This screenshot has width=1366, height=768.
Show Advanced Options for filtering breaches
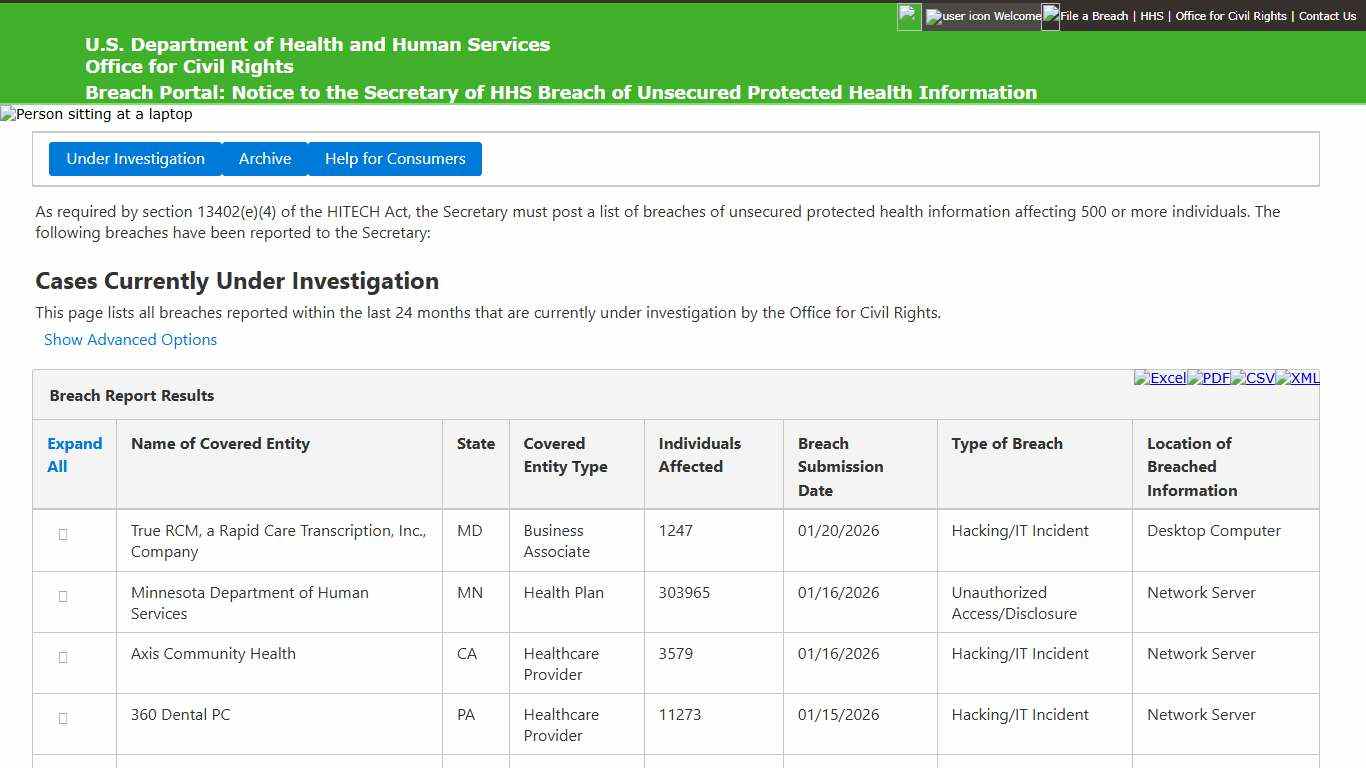[x=130, y=340]
